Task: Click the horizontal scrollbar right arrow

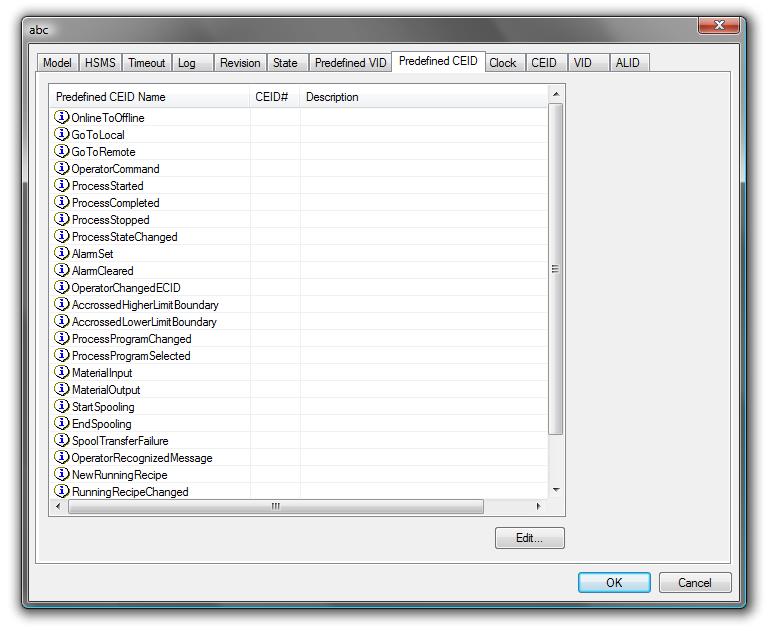Action: coord(539,507)
